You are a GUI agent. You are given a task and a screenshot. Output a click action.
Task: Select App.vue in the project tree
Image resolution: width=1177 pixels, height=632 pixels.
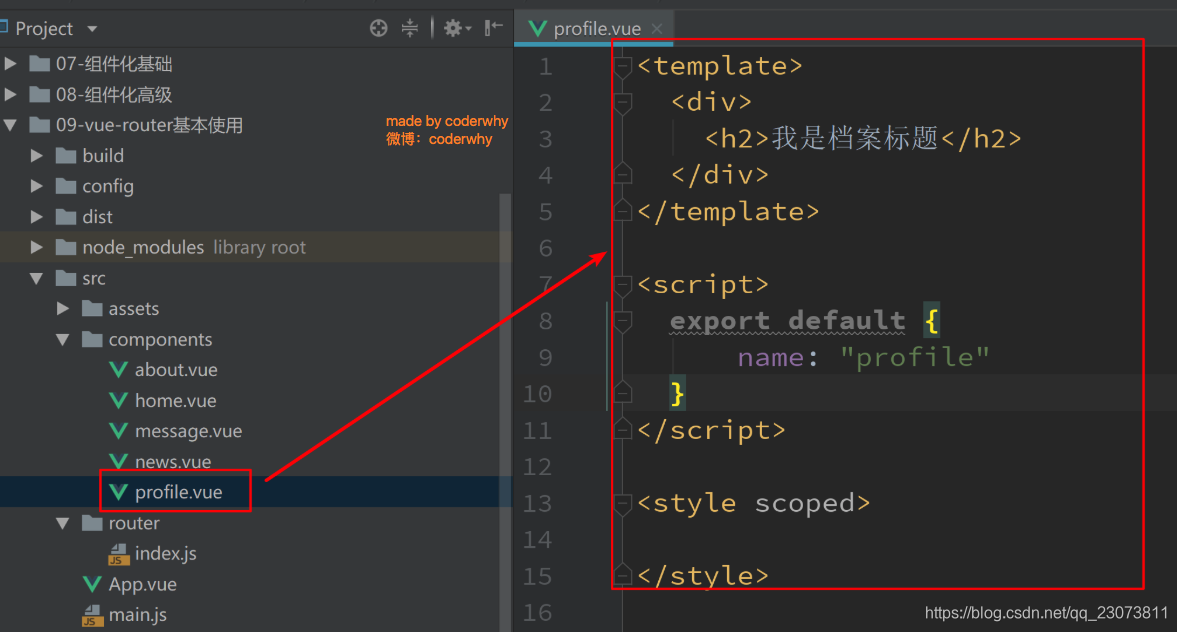click(143, 585)
